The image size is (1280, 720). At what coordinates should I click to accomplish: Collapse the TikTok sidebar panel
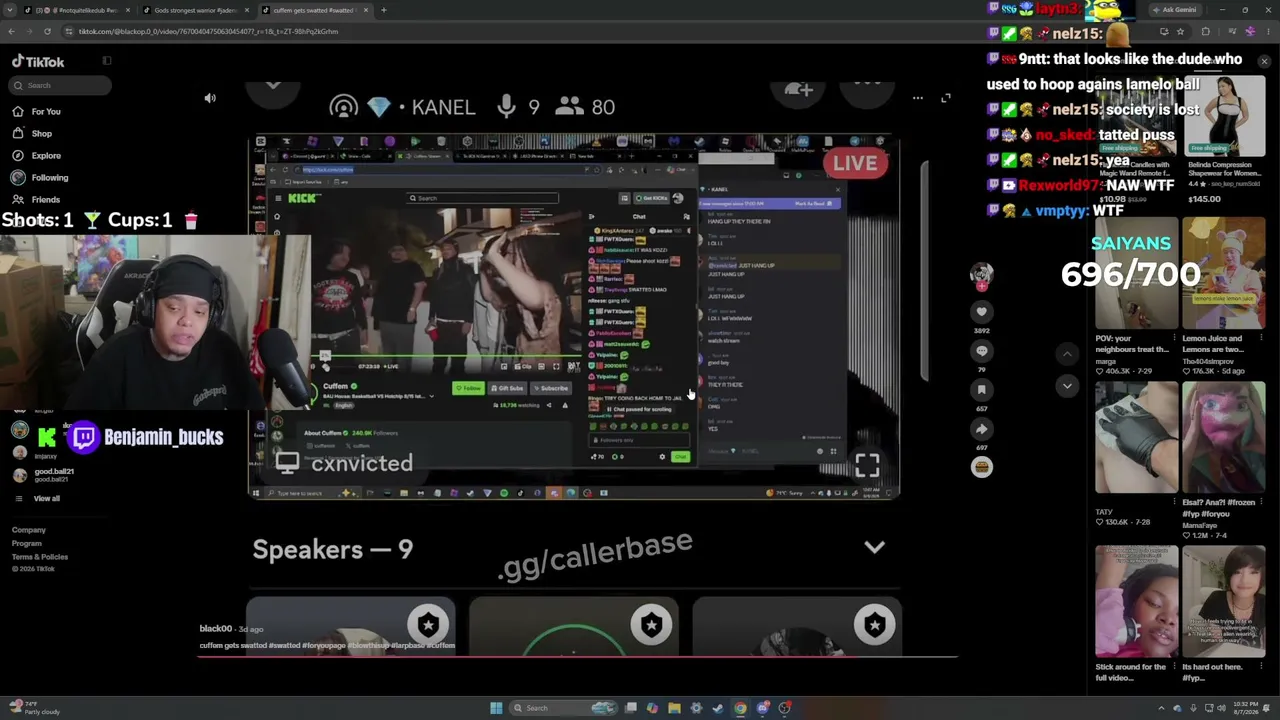pos(107,61)
